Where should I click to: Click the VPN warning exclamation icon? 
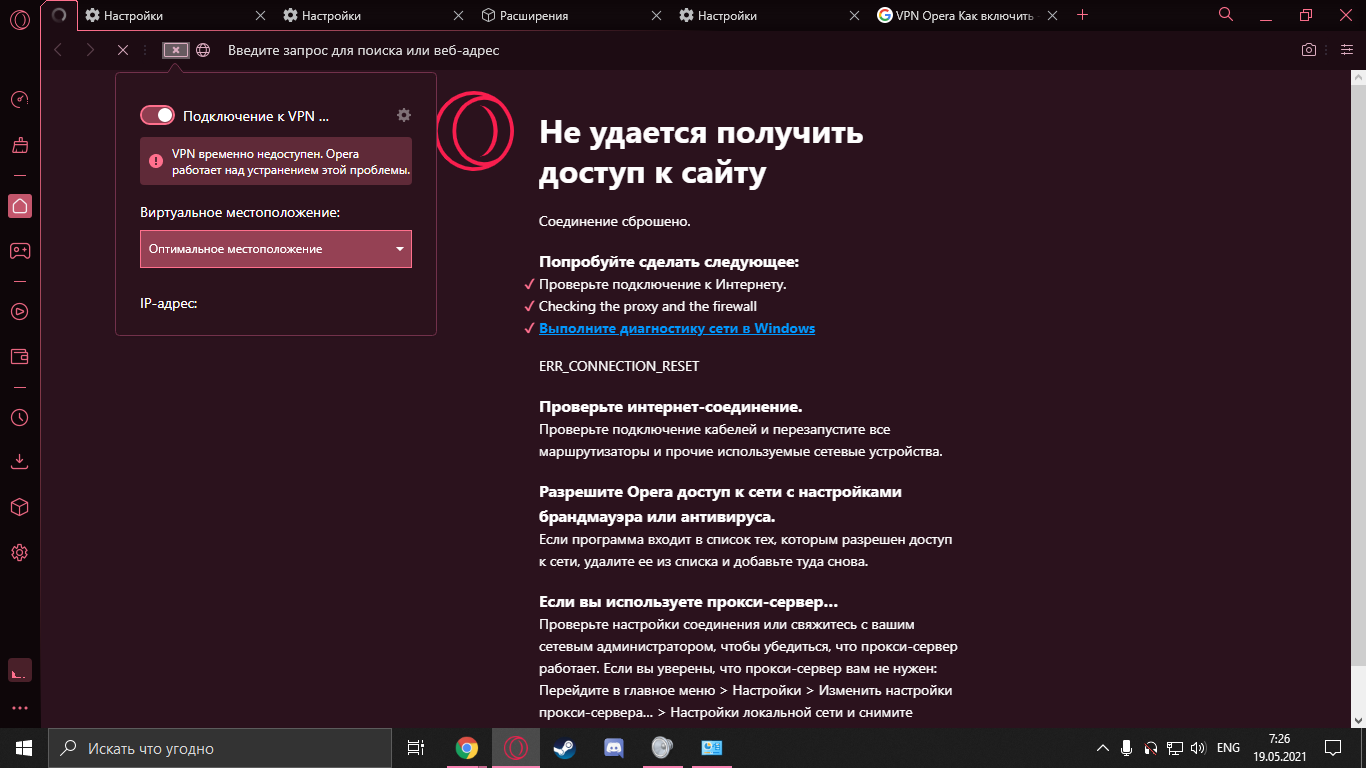coord(156,161)
